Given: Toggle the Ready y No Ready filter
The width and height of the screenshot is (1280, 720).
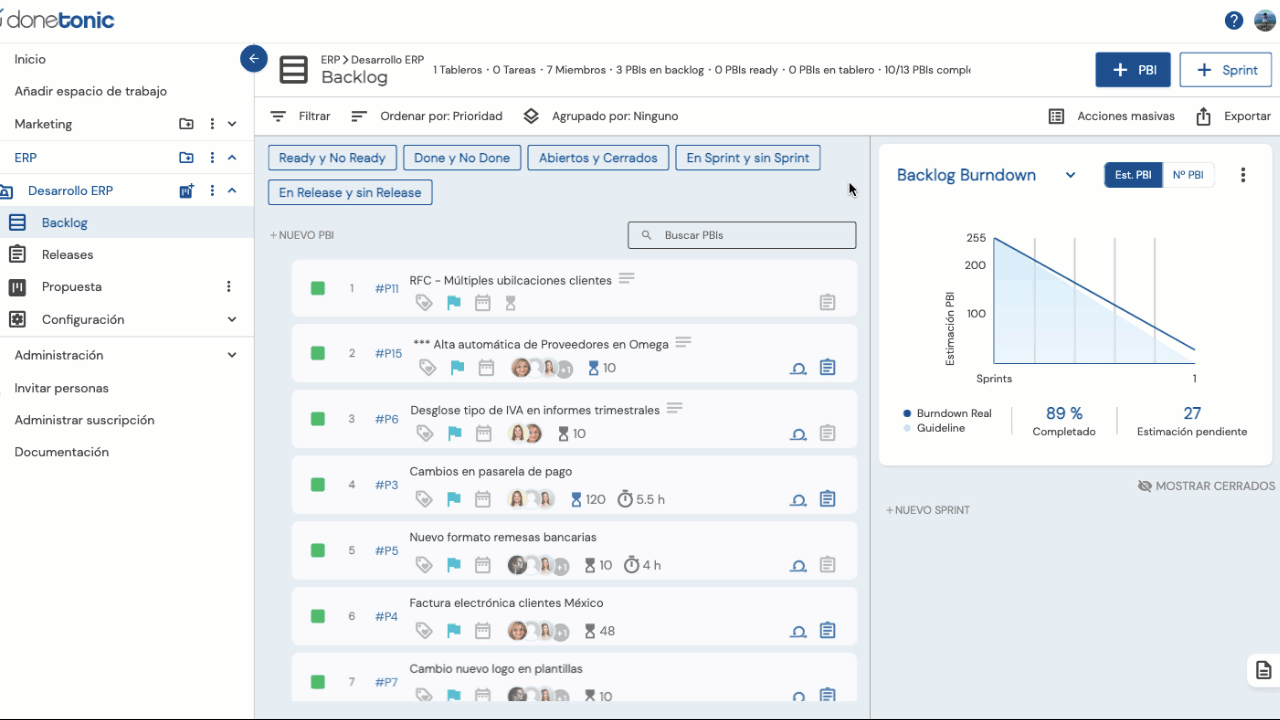Looking at the screenshot, I should [x=332, y=158].
